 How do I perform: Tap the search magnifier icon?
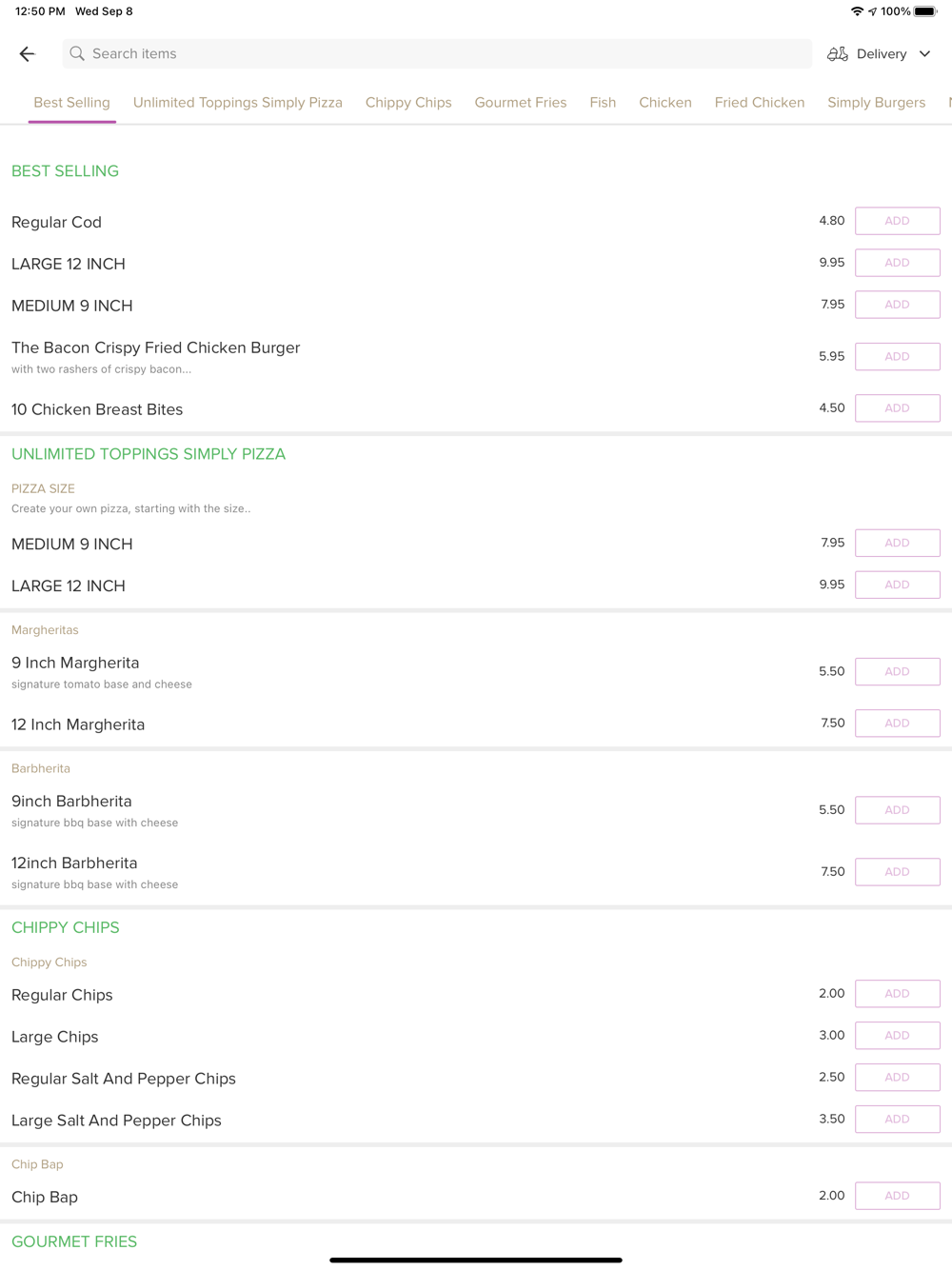click(77, 54)
